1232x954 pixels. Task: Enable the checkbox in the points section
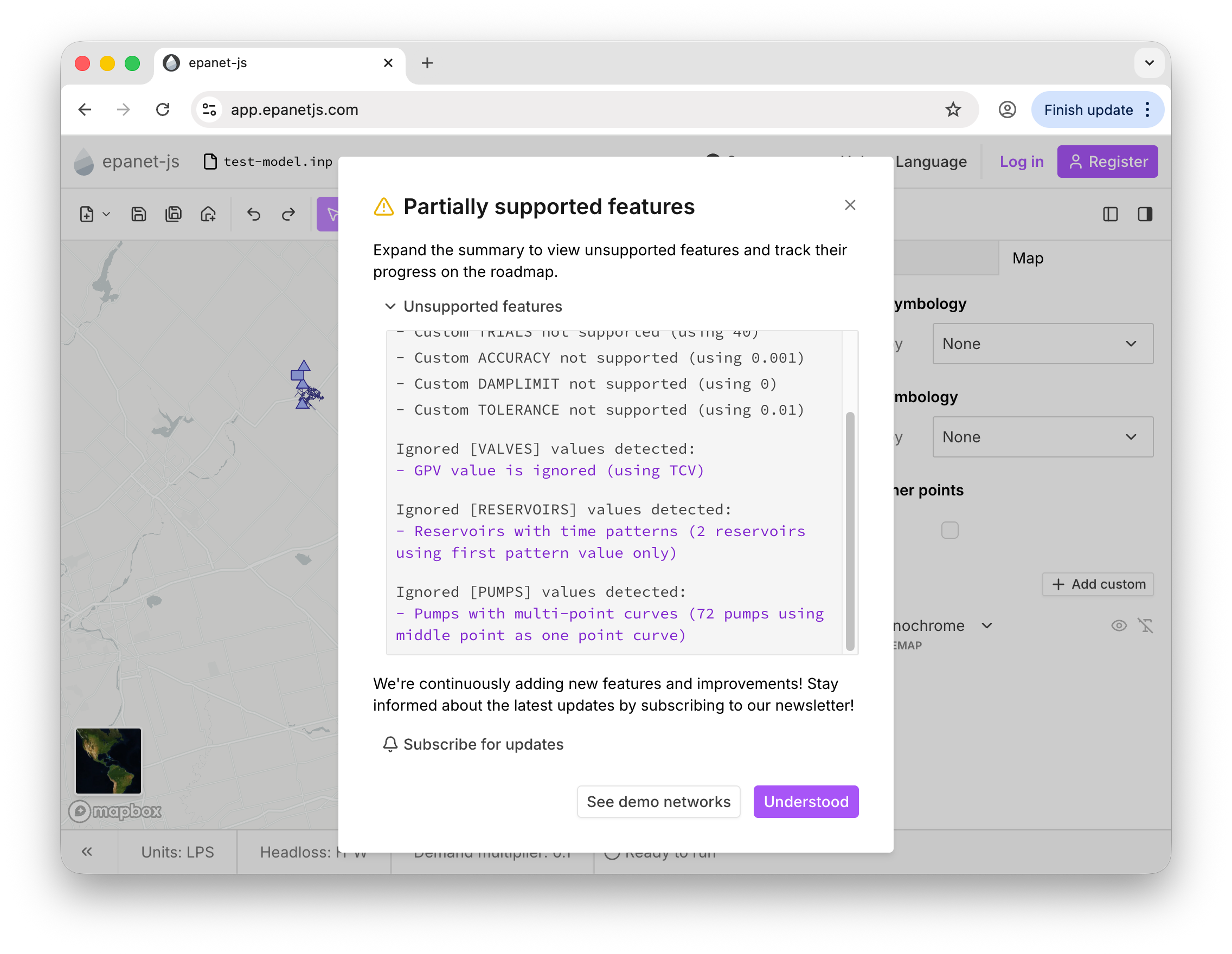click(950, 530)
